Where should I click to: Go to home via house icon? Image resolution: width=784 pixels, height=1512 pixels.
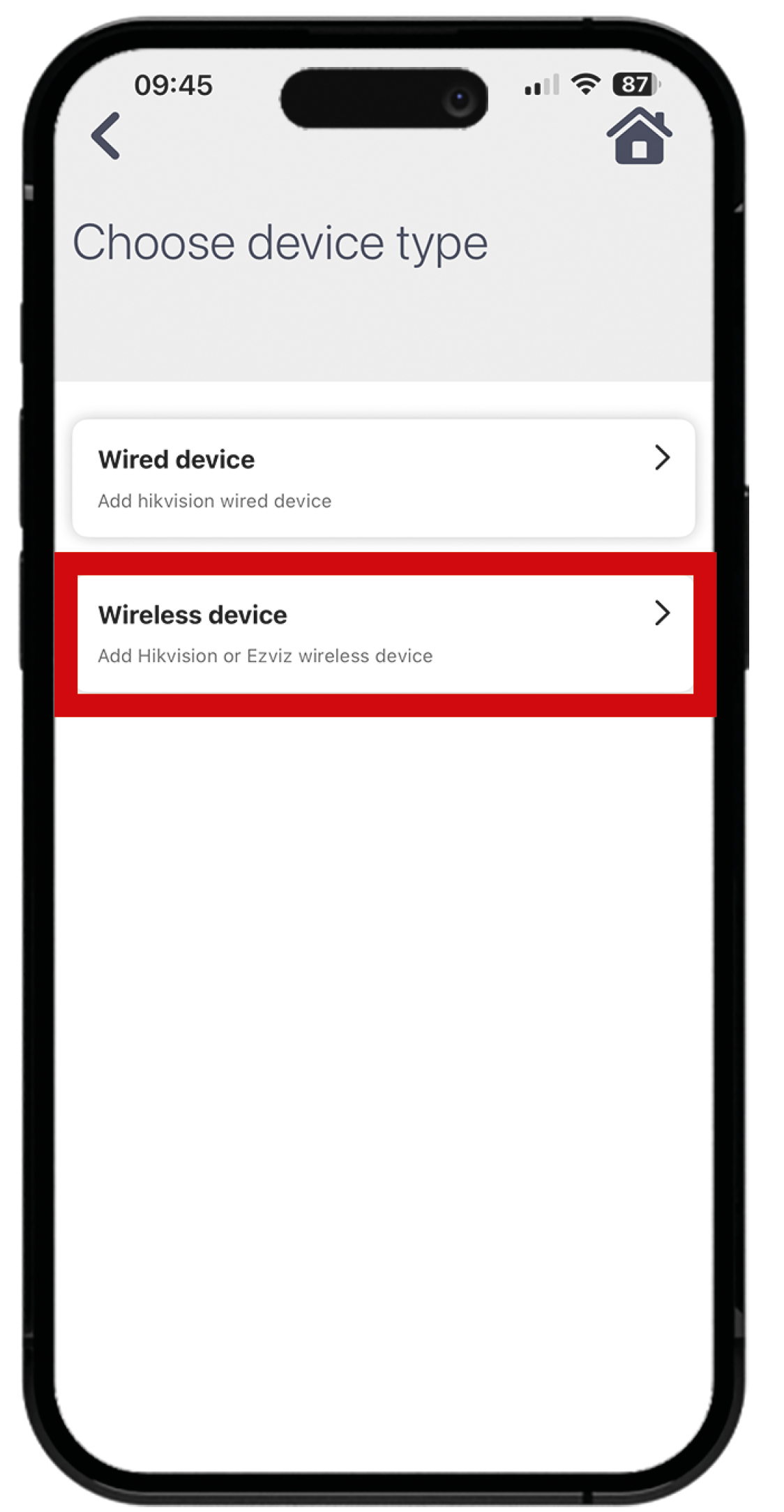pos(639,136)
